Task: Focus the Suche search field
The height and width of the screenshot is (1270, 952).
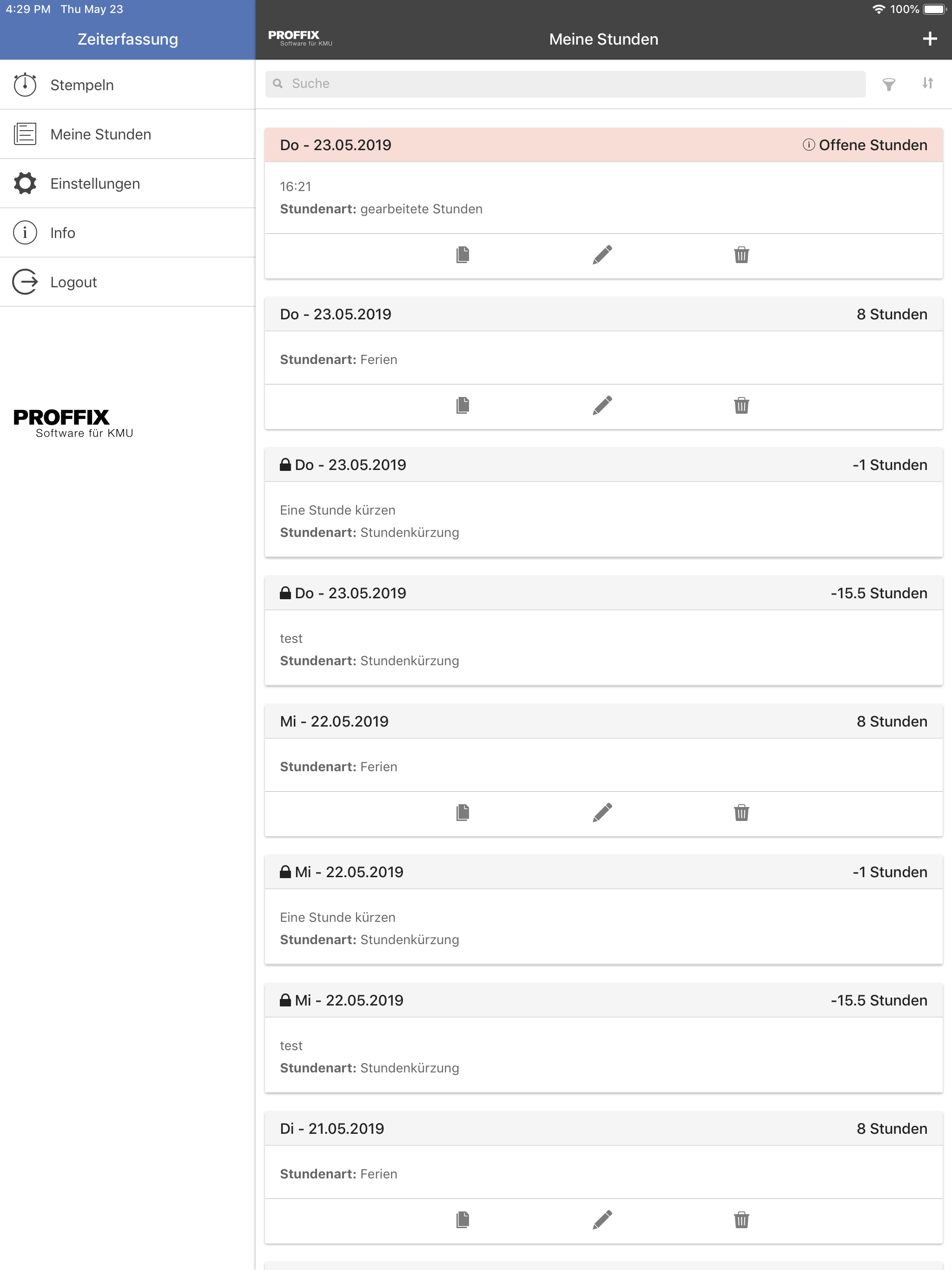Action: point(566,84)
